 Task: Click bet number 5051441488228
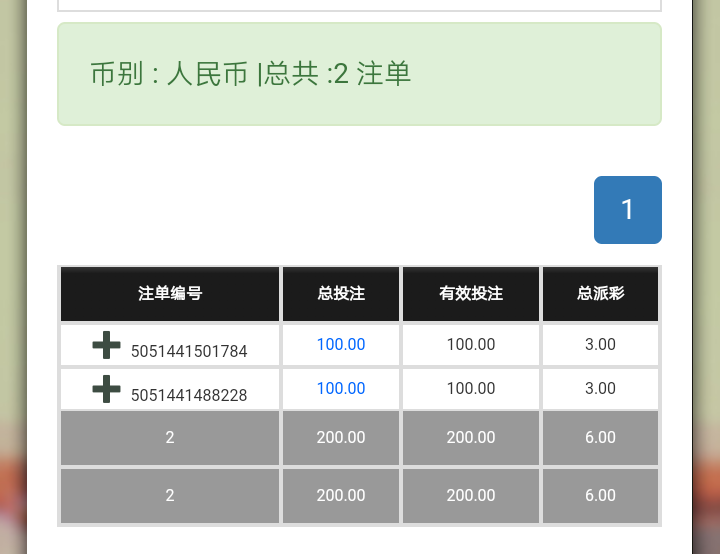(x=189, y=396)
